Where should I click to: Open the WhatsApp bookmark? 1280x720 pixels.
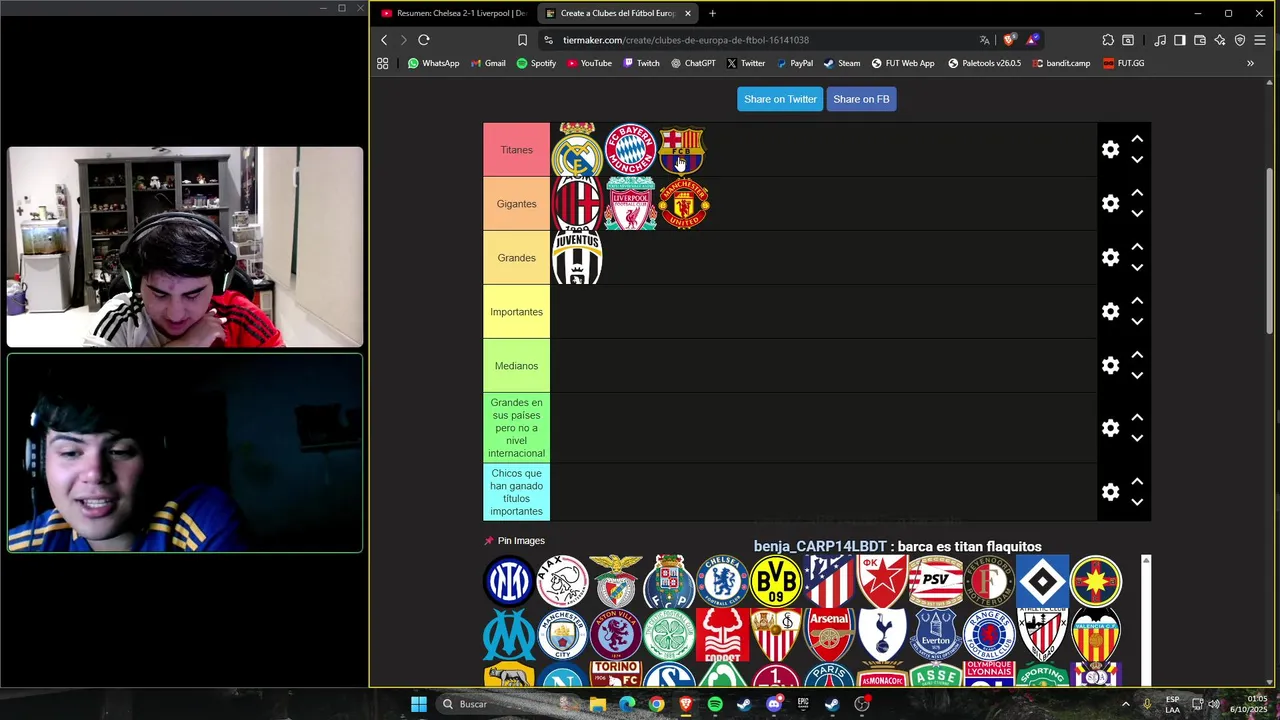433,63
